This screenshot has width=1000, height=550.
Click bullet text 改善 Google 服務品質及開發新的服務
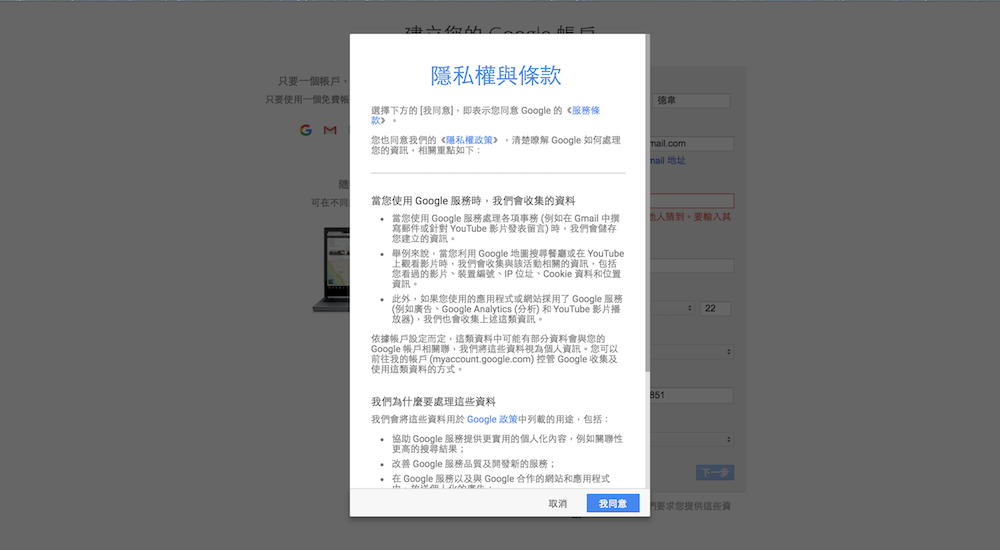pyautogui.click(x=473, y=464)
